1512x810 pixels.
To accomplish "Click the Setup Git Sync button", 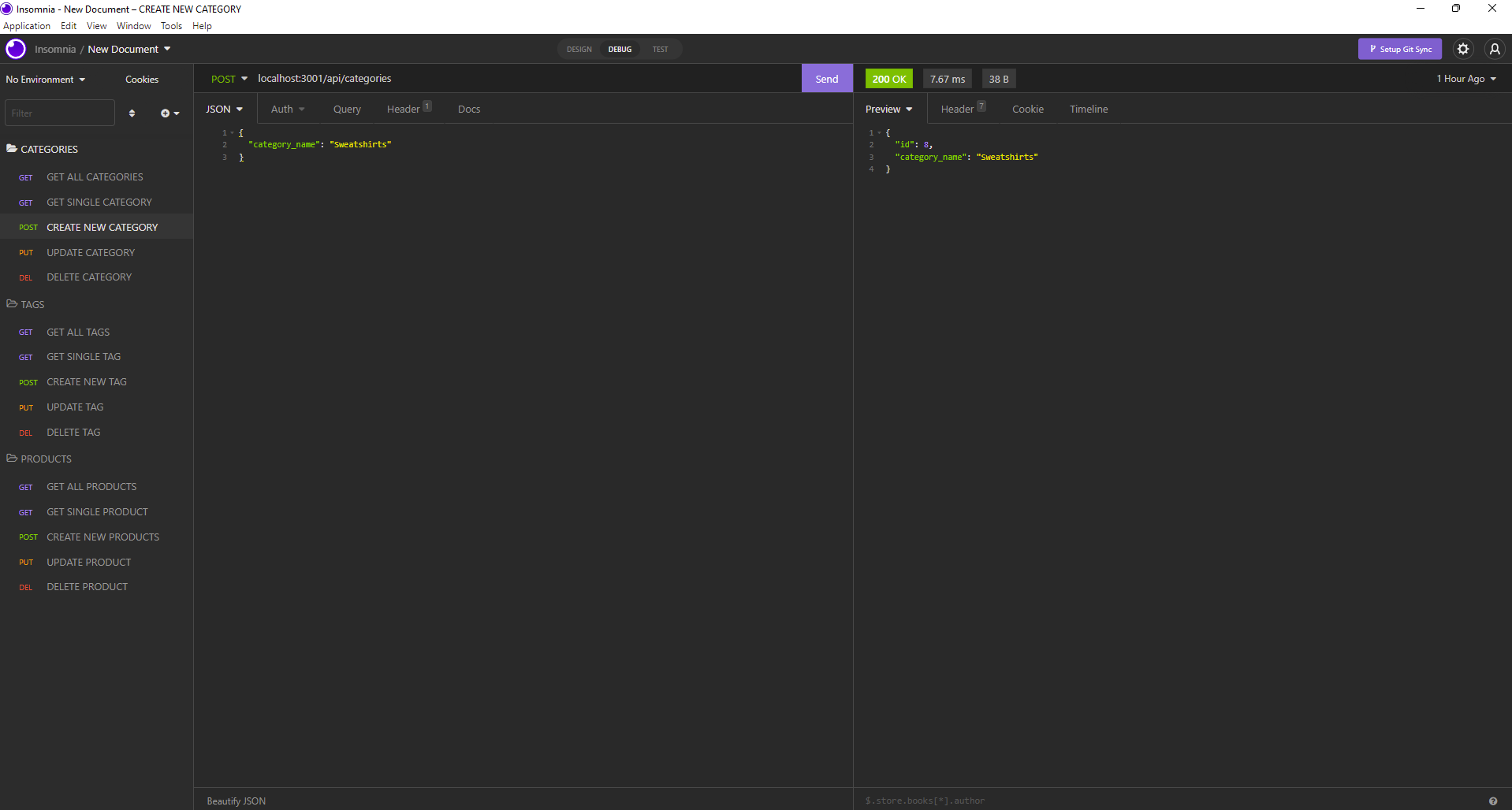I will click(1400, 48).
